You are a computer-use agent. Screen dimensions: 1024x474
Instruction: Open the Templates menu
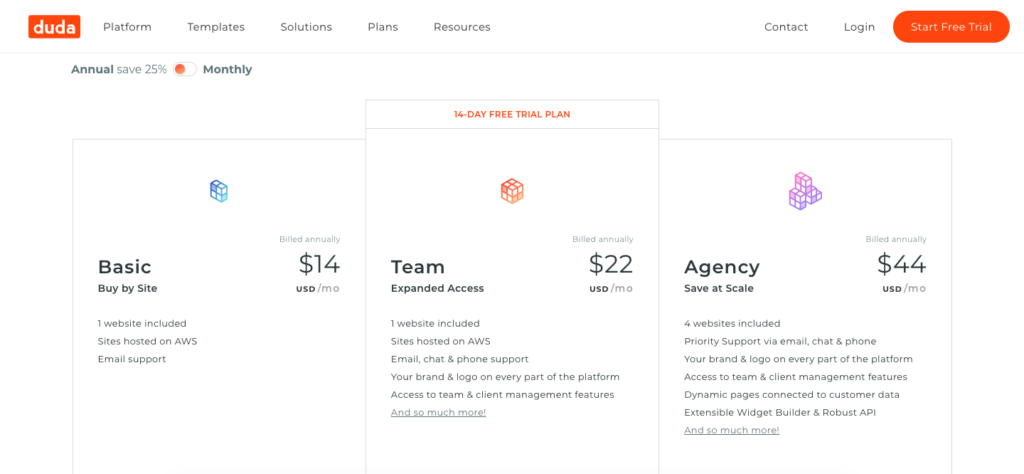tap(216, 27)
